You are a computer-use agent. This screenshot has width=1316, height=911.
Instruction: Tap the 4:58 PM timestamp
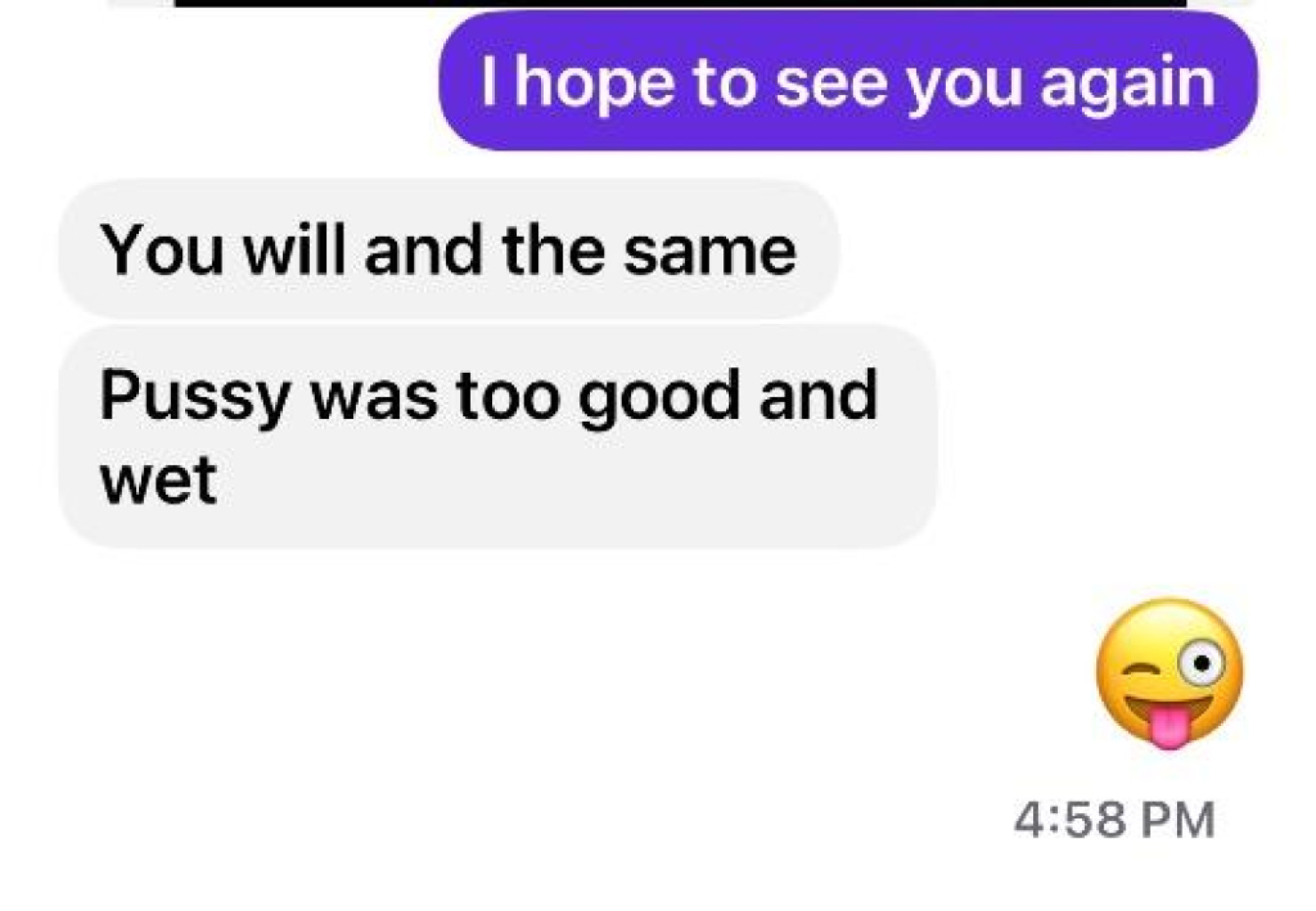[x=1114, y=818]
